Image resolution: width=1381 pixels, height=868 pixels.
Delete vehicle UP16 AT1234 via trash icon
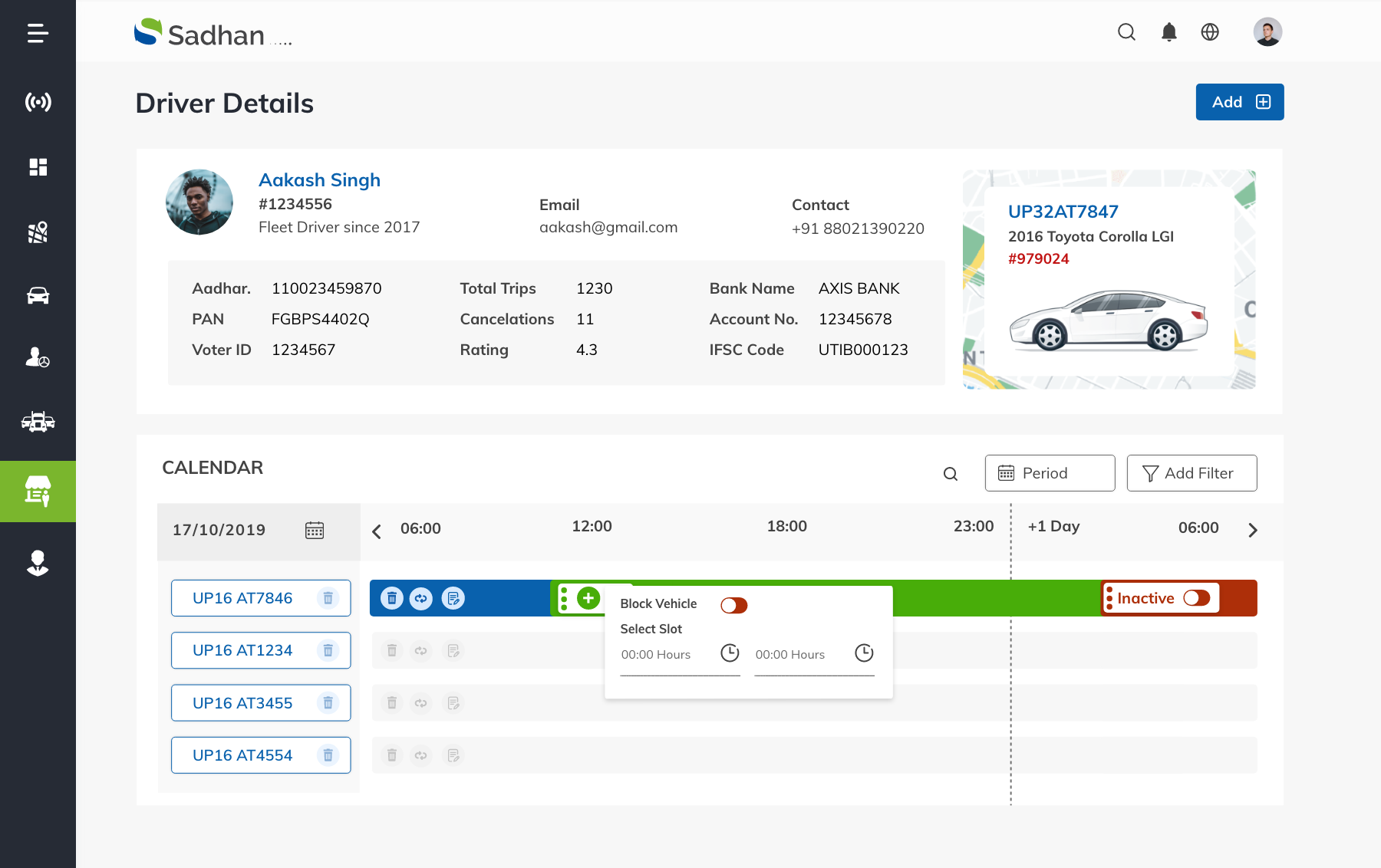(328, 651)
